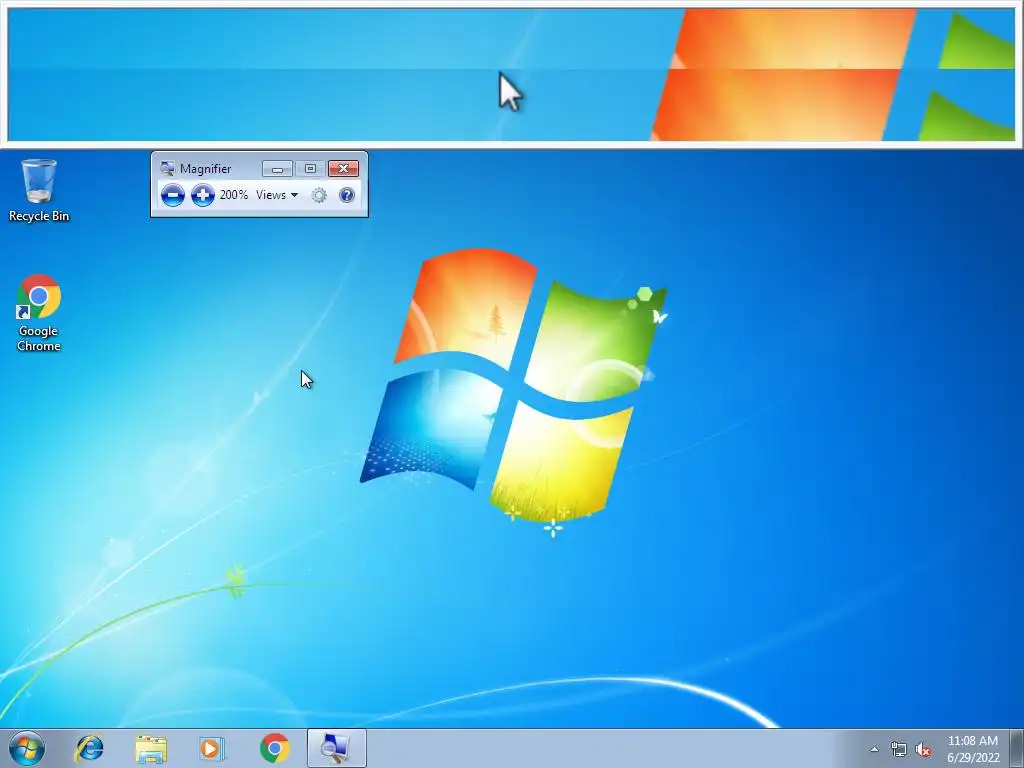Zoom out with Magnifier minus button
This screenshot has height=768, width=1024.
pyautogui.click(x=172, y=195)
